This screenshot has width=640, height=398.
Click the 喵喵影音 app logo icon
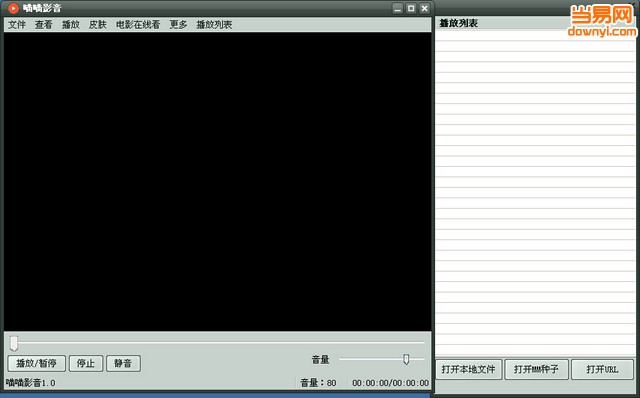pyautogui.click(x=13, y=8)
